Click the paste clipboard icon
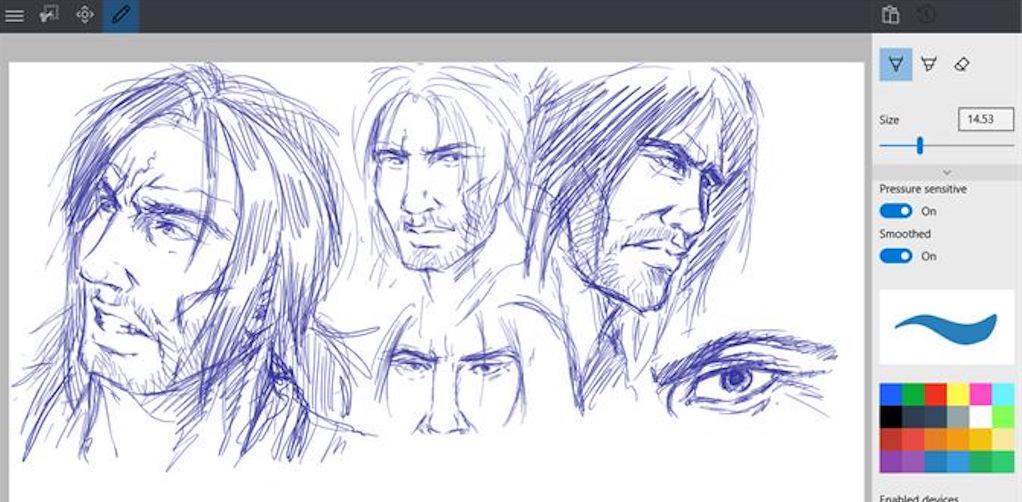The height and width of the screenshot is (502, 1022). [890, 15]
